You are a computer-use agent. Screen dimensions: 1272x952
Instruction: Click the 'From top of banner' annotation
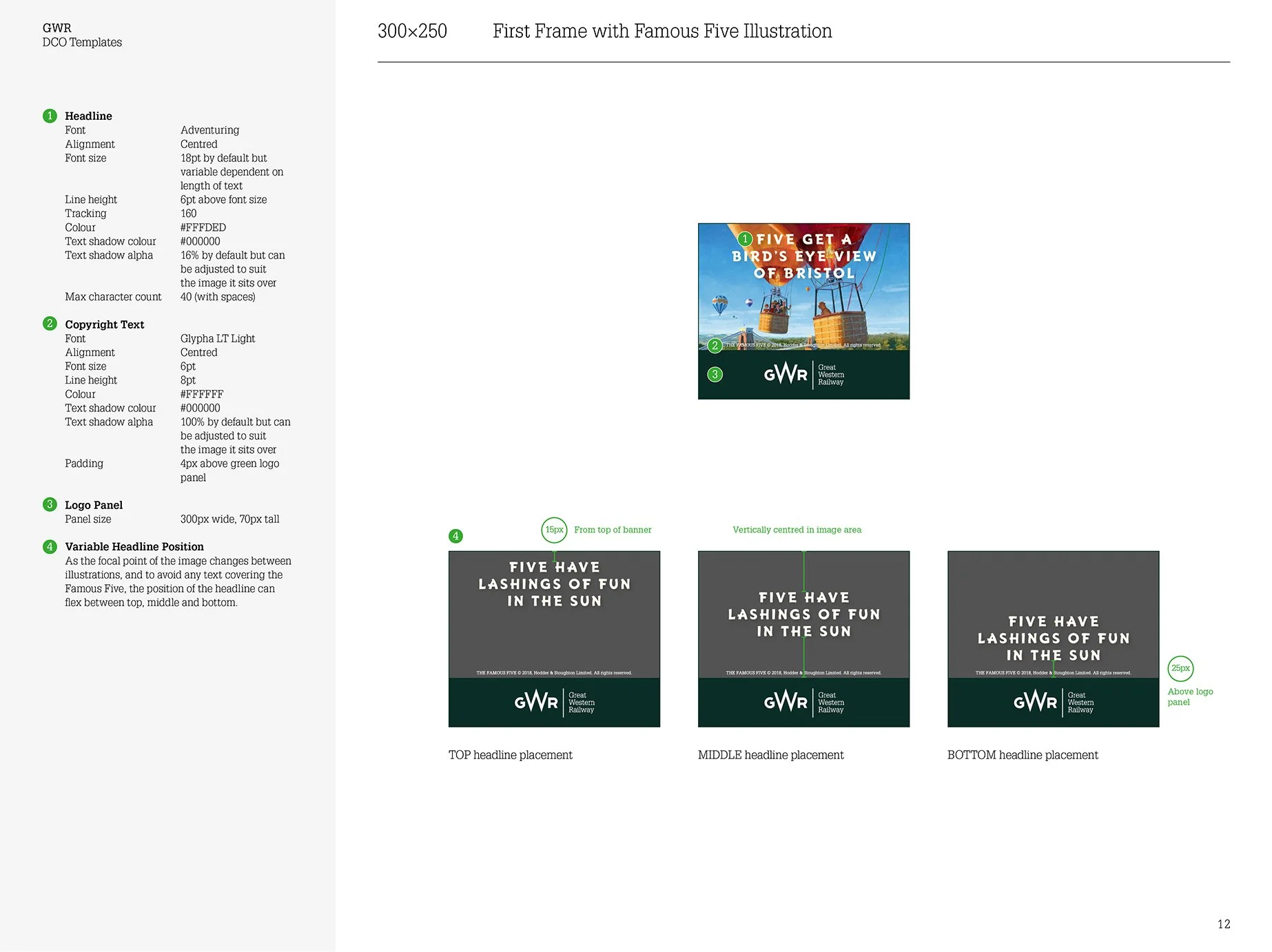point(613,530)
